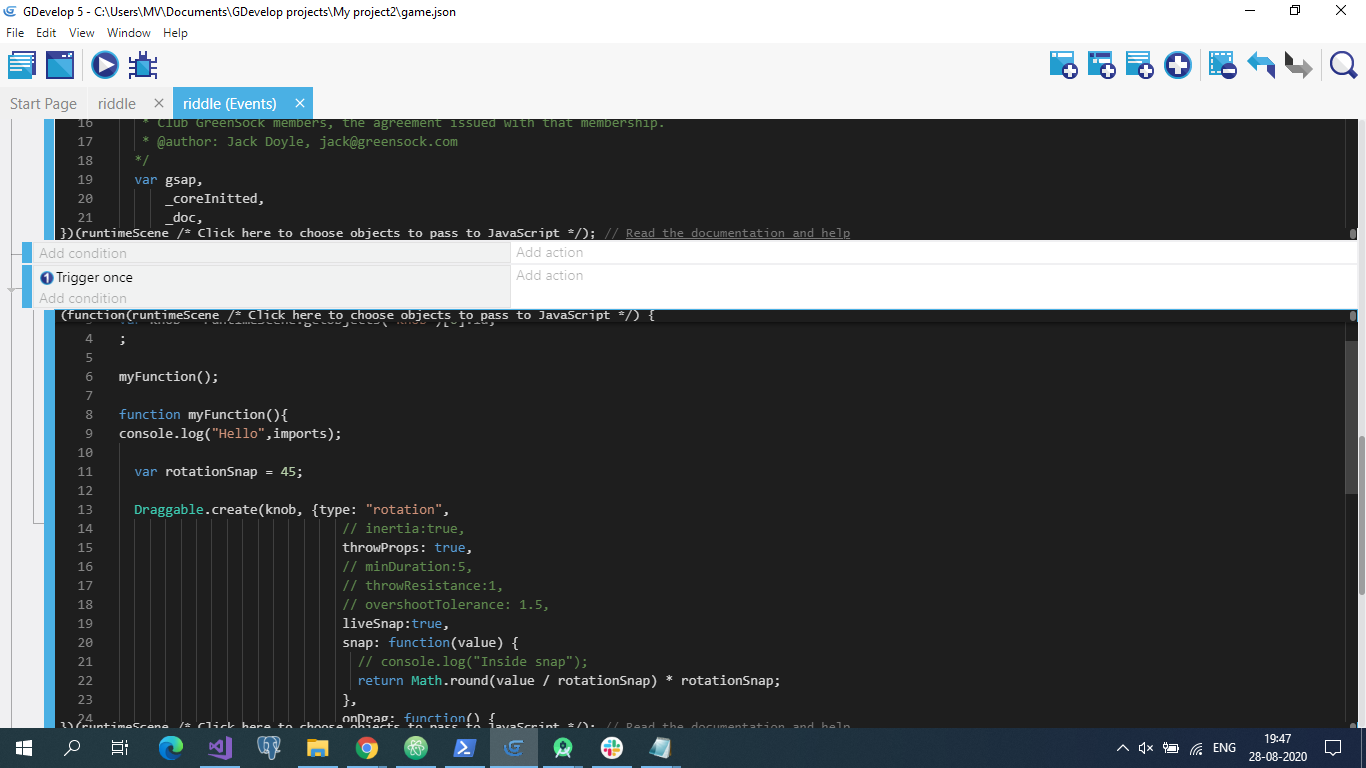Image resolution: width=1366 pixels, height=768 pixels.
Task: Show hidden system tray icons
Action: coord(1122,748)
